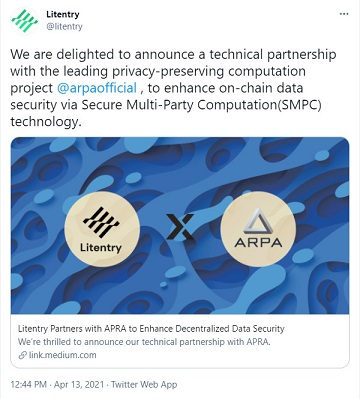Screen dimensions: 360x399
Task: Click the ARPA triangle logo circle
Action: click(258, 229)
